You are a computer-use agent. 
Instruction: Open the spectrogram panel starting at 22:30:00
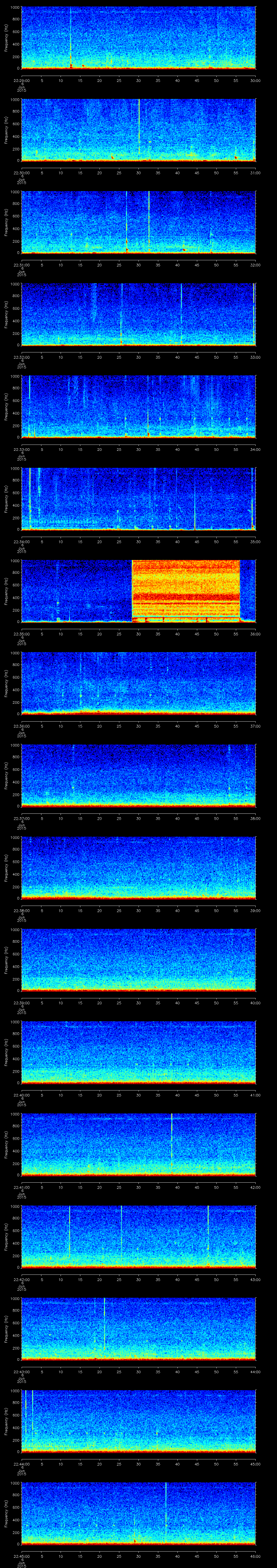click(138, 130)
